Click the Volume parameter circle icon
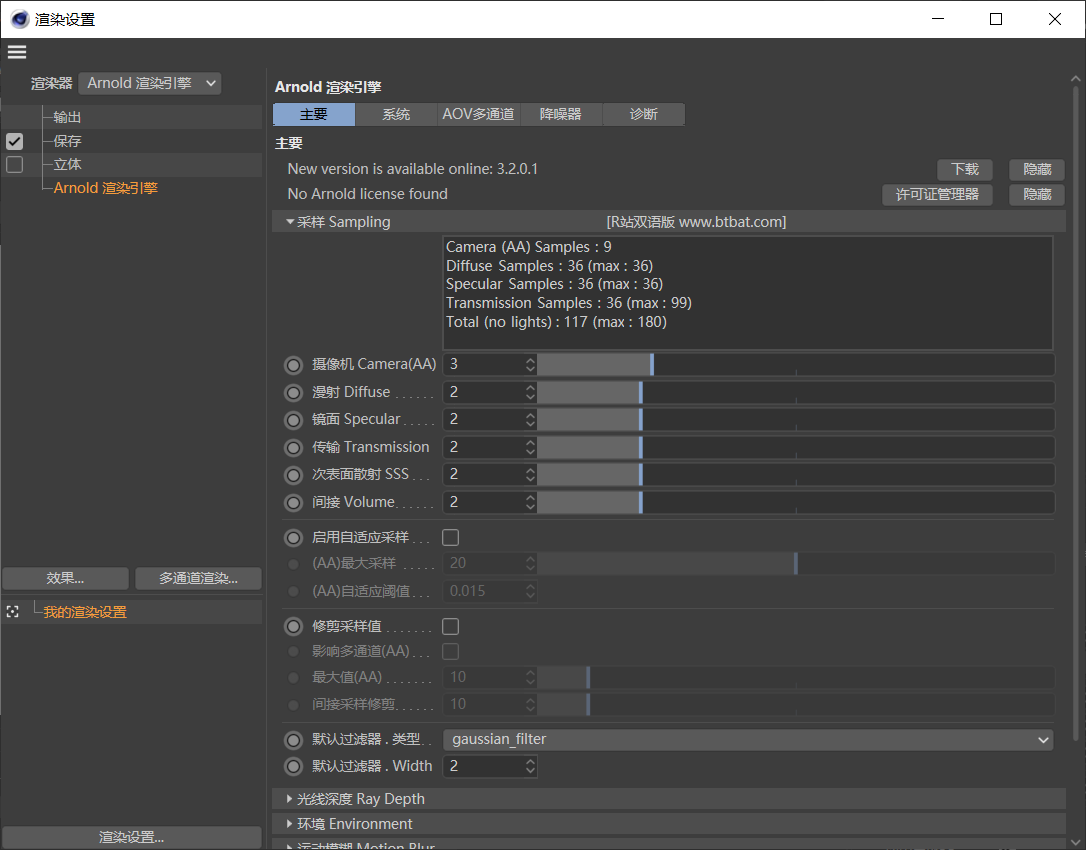The image size is (1086, 850). tap(293, 502)
